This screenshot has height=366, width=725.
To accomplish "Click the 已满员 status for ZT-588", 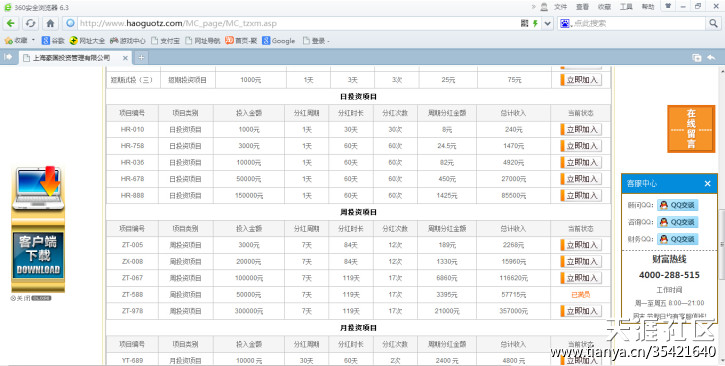I will 581,295.
